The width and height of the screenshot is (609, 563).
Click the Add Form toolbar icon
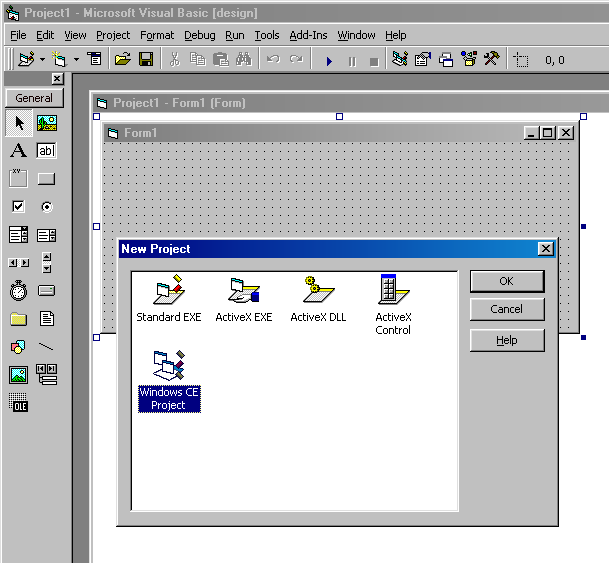59,59
